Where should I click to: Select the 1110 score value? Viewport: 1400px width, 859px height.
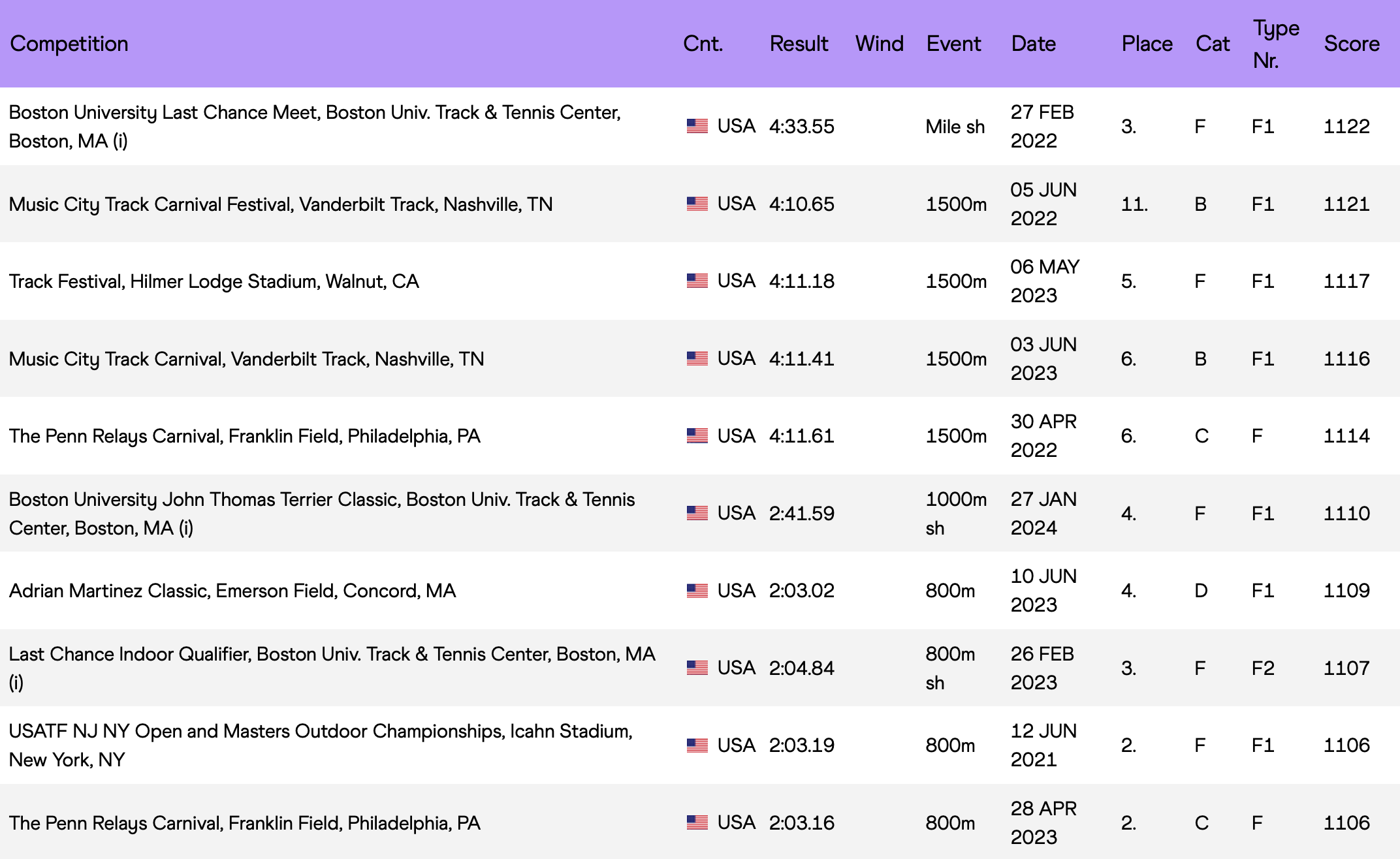point(1346,514)
